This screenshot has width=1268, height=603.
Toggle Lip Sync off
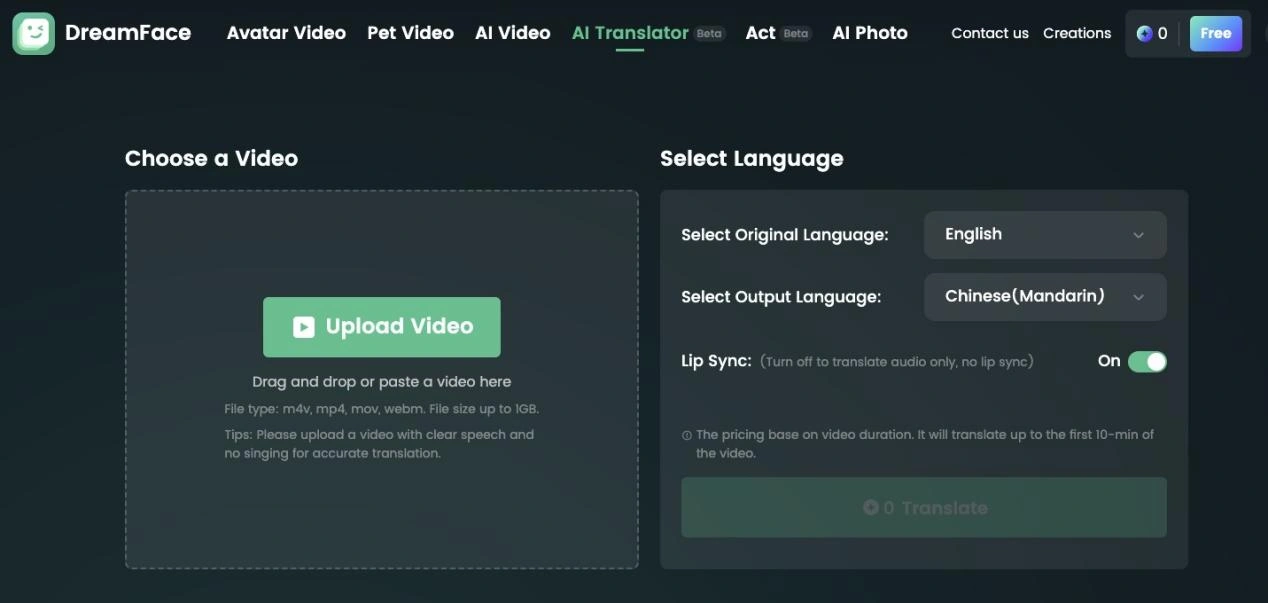(1148, 360)
